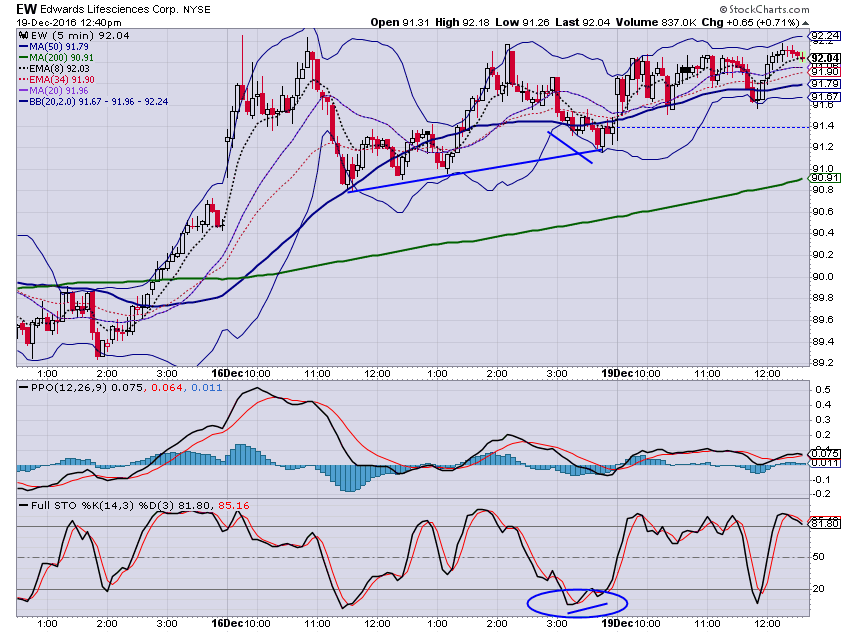Click the Open 91.31 header value
Viewport: 850px width, 633px height.
(400, 22)
